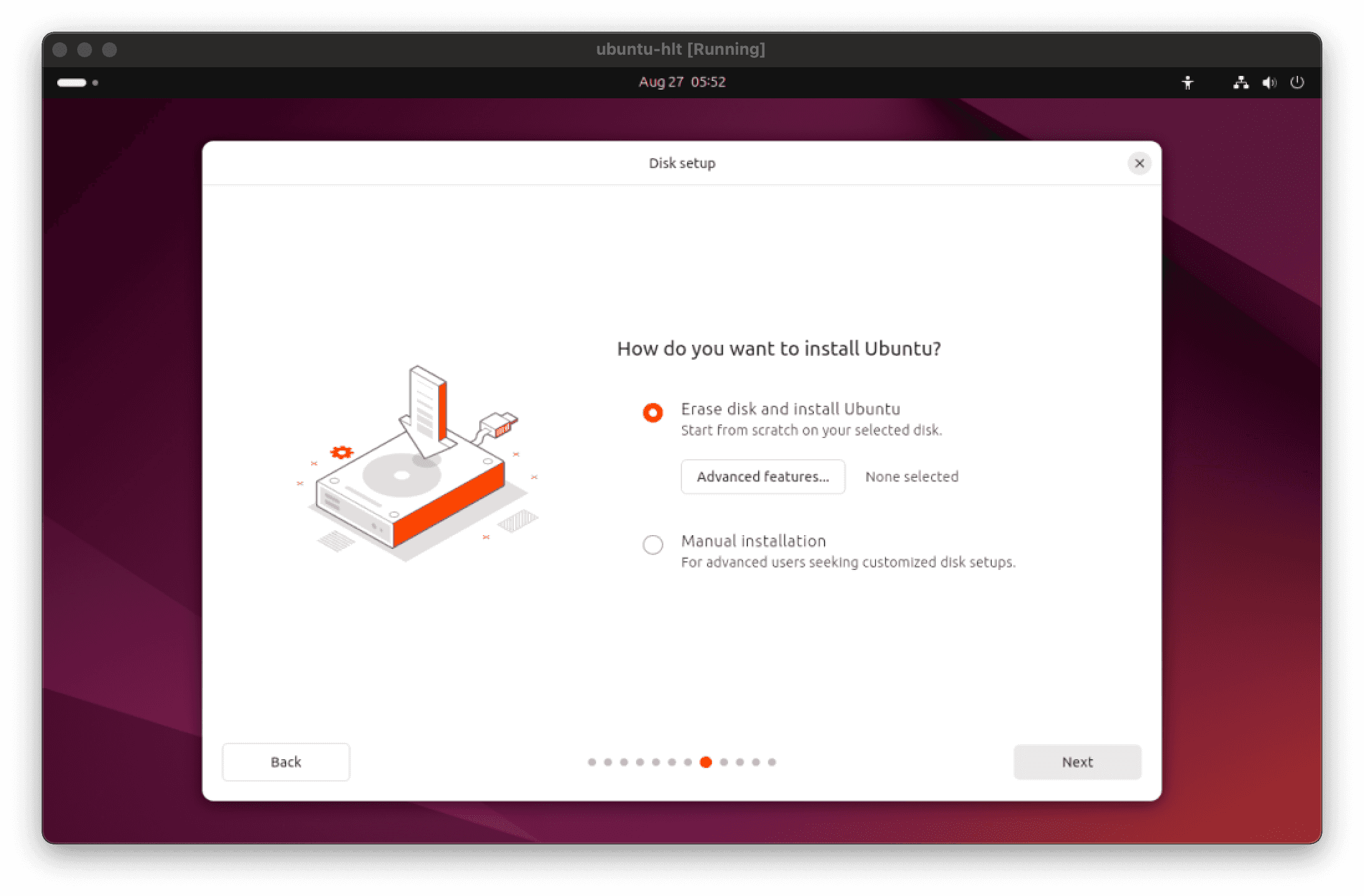Click Next to continue installation
This screenshot has height=896, width=1364.
coord(1077,762)
